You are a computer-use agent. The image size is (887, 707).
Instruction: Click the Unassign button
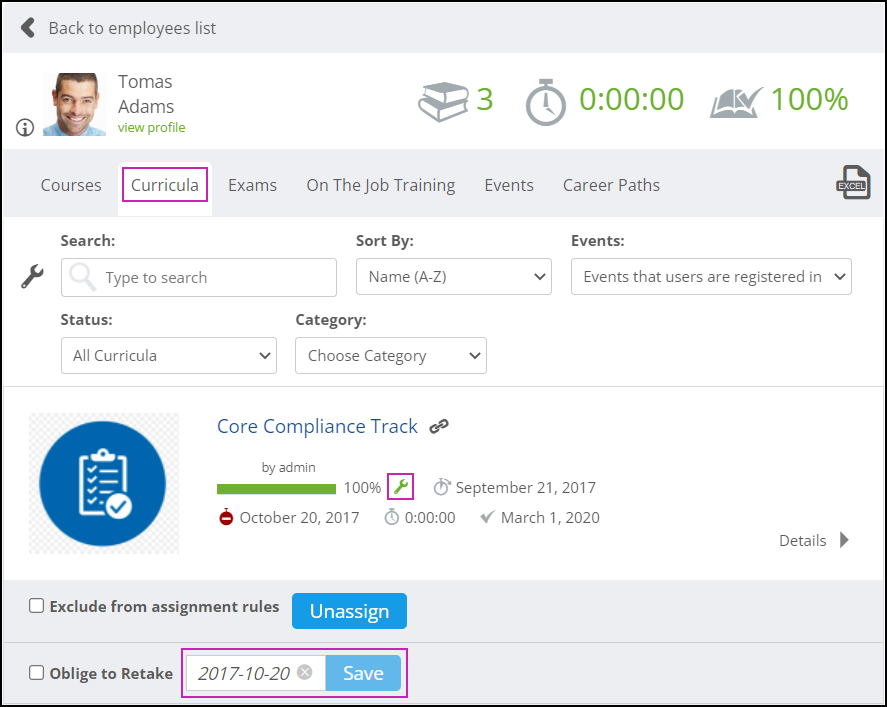pyautogui.click(x=349, y=611)
